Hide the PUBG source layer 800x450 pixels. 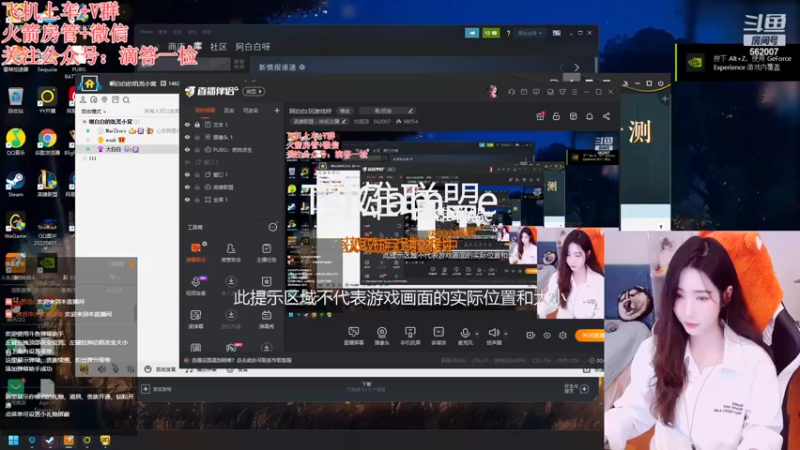[187, 149]
